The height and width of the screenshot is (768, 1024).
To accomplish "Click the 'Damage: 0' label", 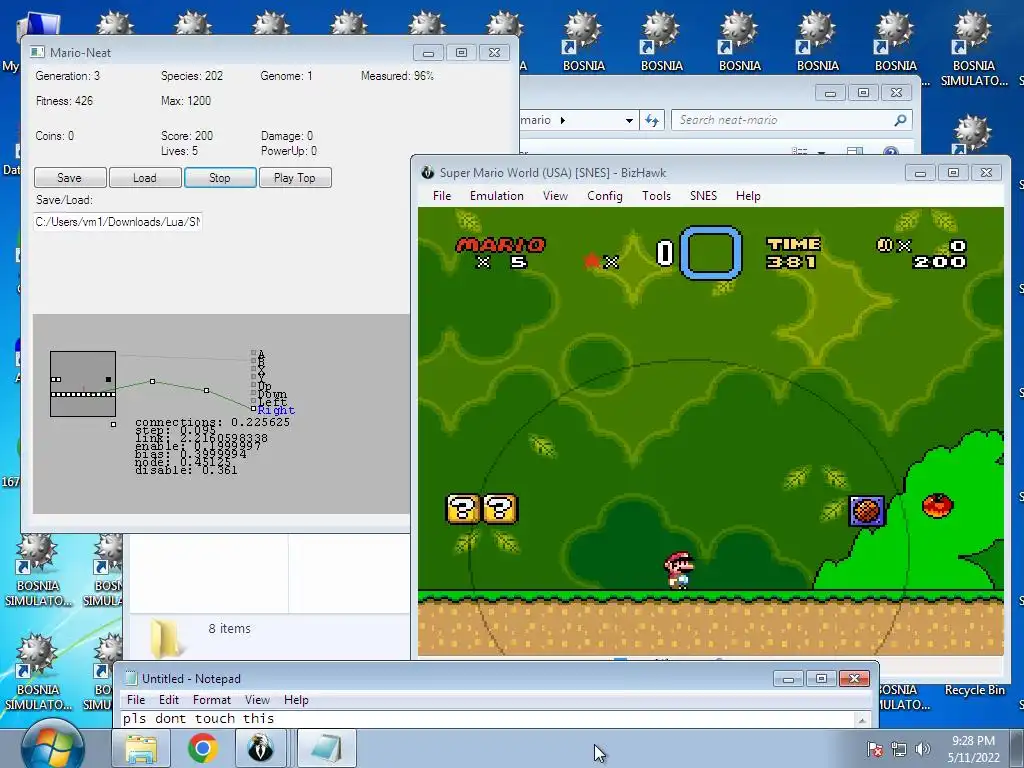I will pyautogui.click(x=287, y=136).
